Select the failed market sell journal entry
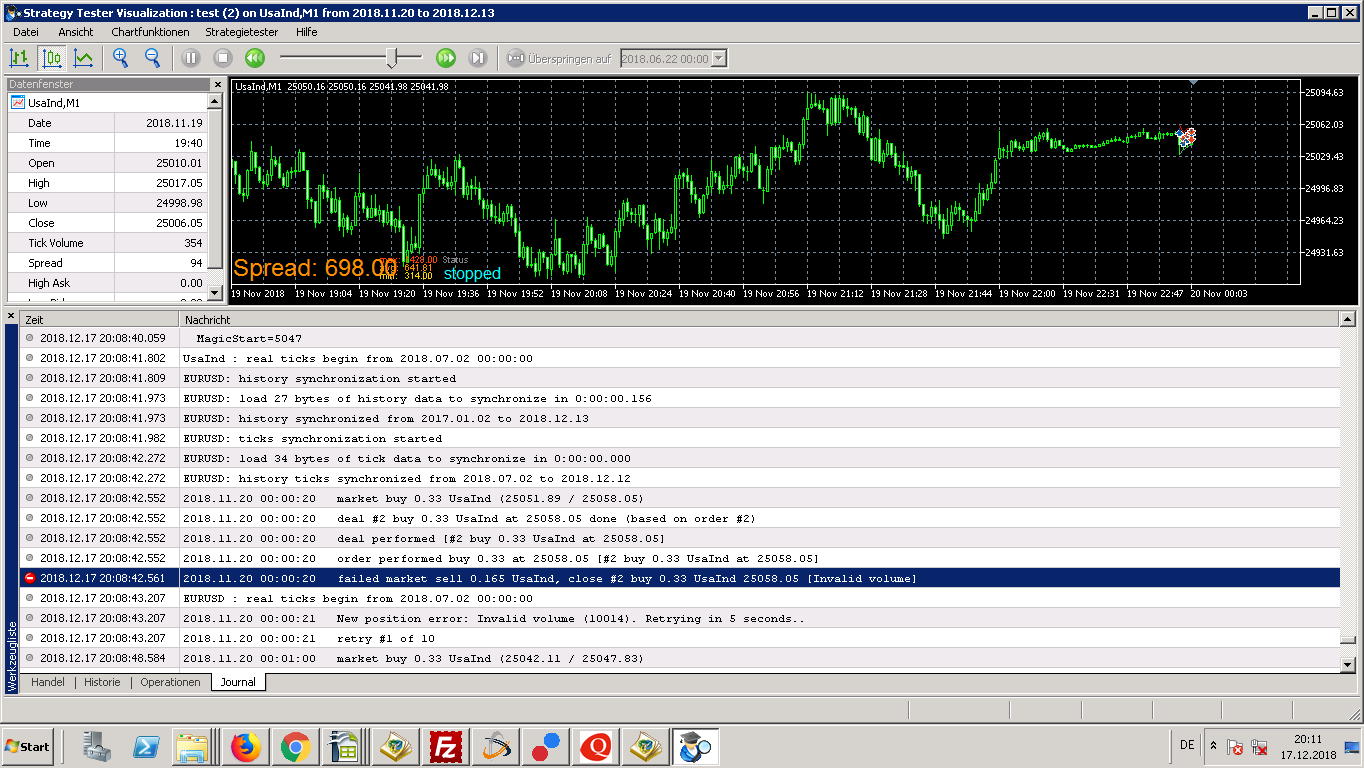Image resolution: width=1364 pixels, height=768 pixels. (x=679, y=578)
